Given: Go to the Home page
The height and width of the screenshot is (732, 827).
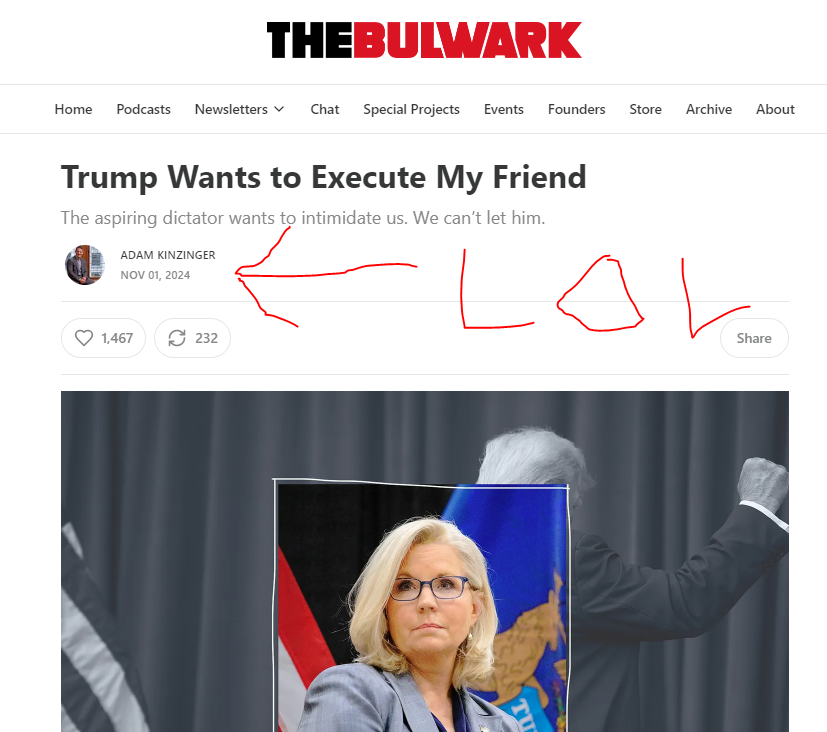Looking at the screenshot, I should (x=73, y=109).
